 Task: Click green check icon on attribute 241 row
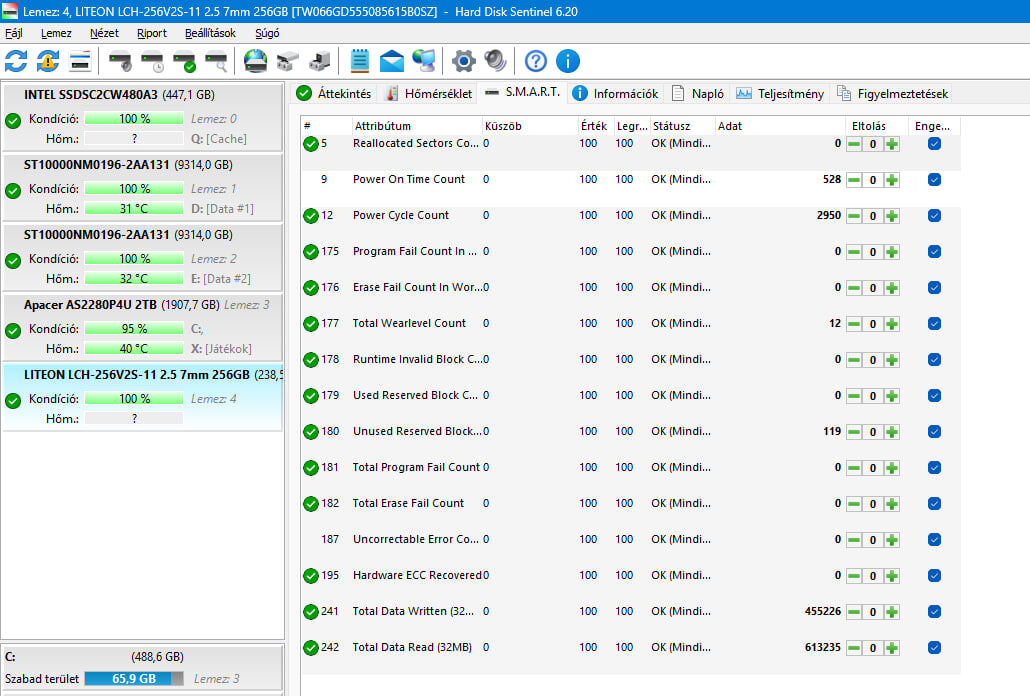pos(311,612)
